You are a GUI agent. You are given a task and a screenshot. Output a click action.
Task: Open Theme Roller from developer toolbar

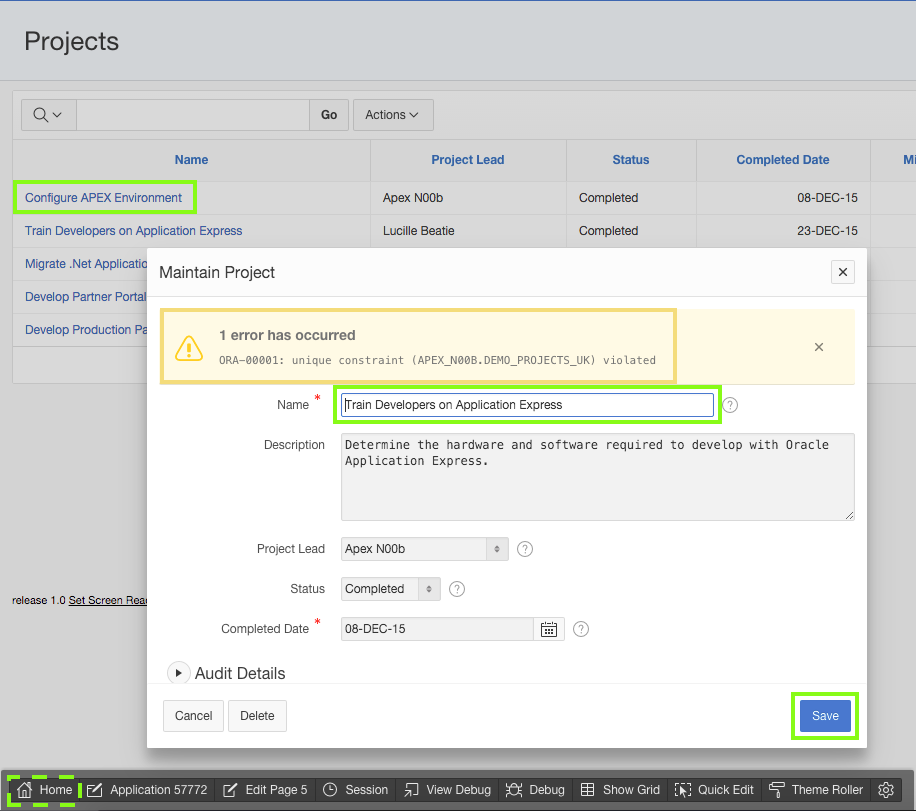815,790
